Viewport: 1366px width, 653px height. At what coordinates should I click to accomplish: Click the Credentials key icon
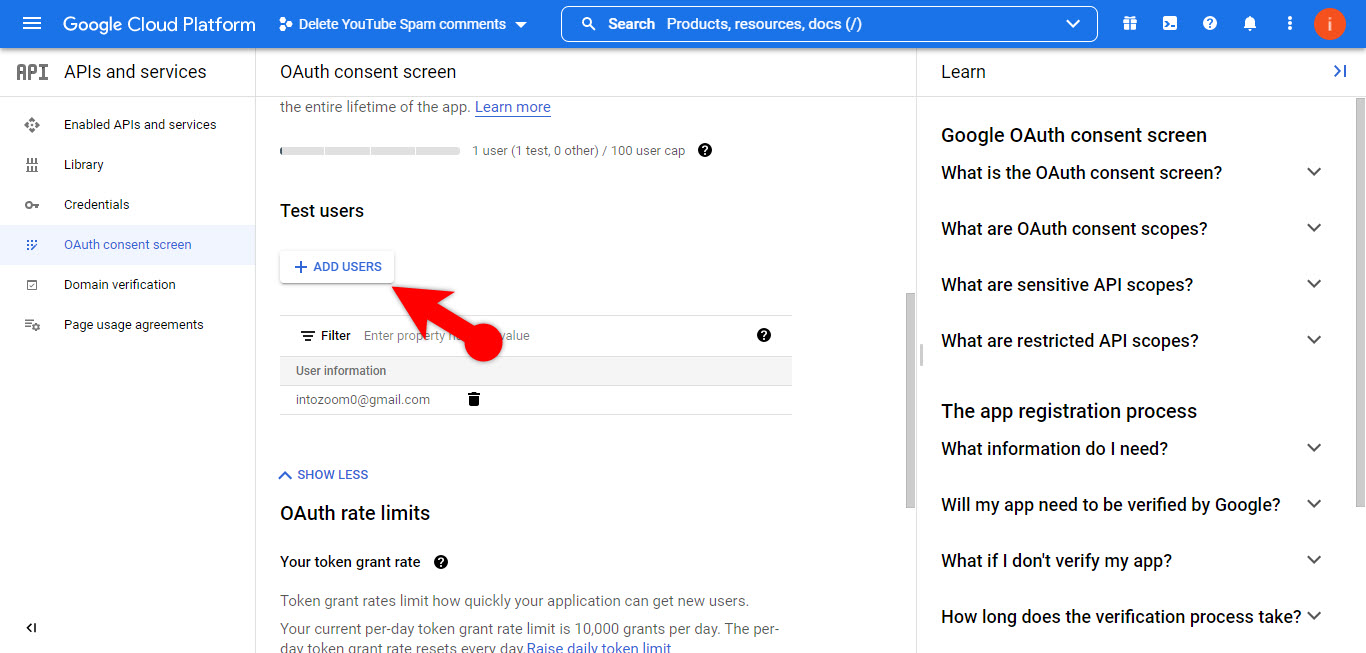click(x=32, y=205)
